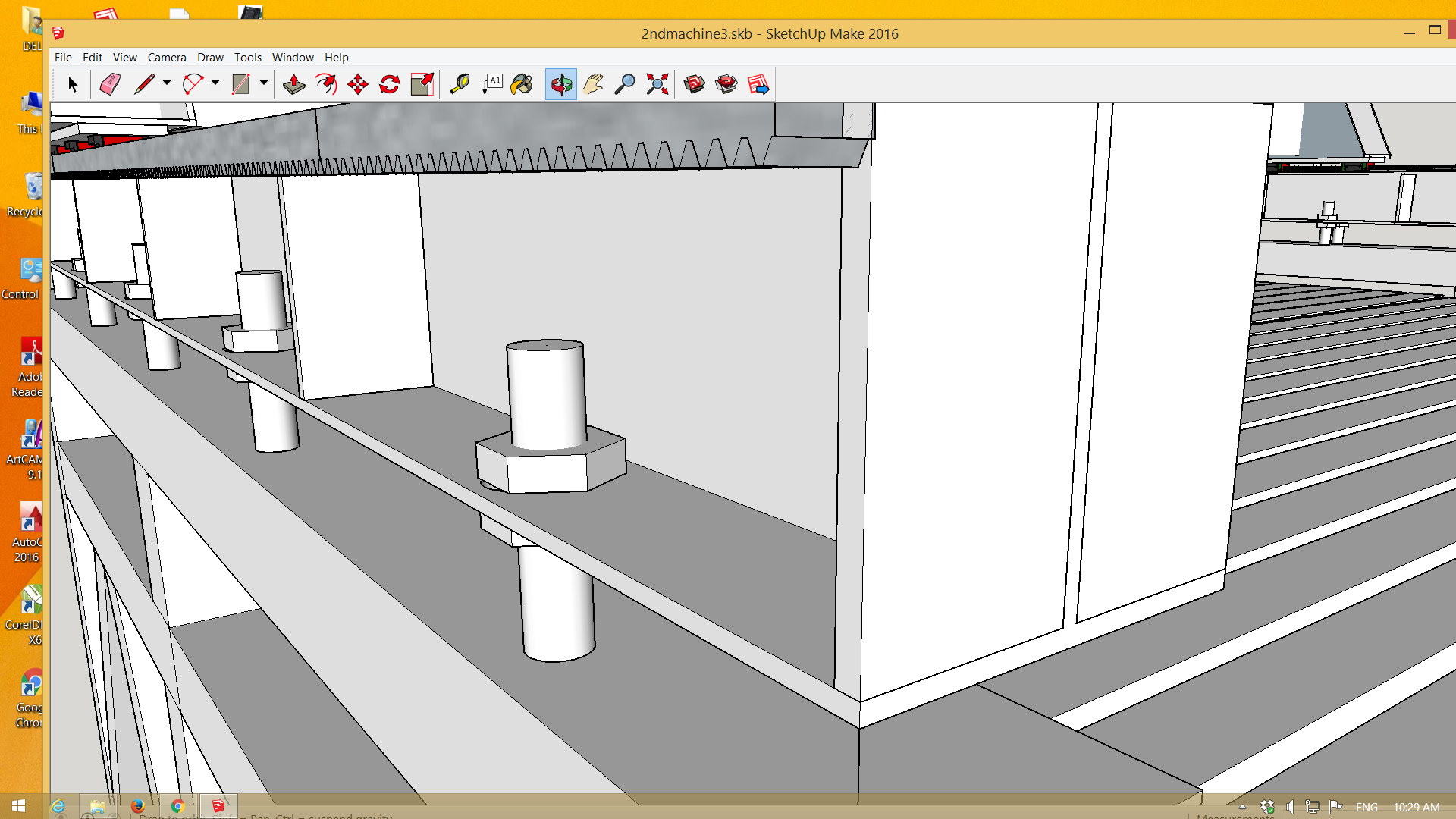Viewport: 1456px width, 819px height.
Task: Activate the Push/Pull tool
Action: 293,84
